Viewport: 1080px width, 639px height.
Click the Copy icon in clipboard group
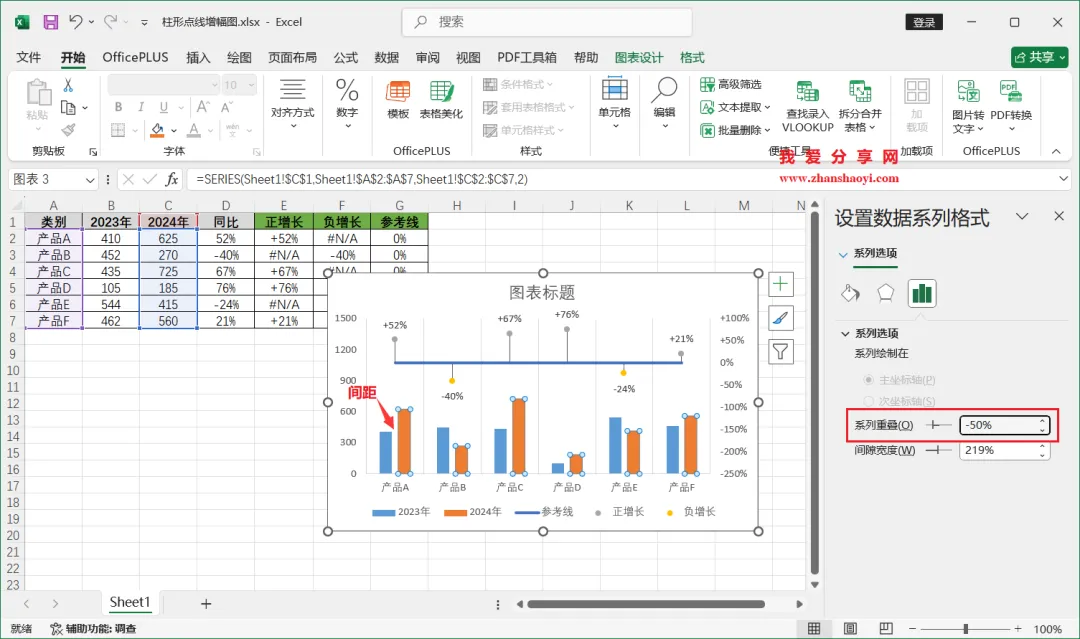coord(68,107)
